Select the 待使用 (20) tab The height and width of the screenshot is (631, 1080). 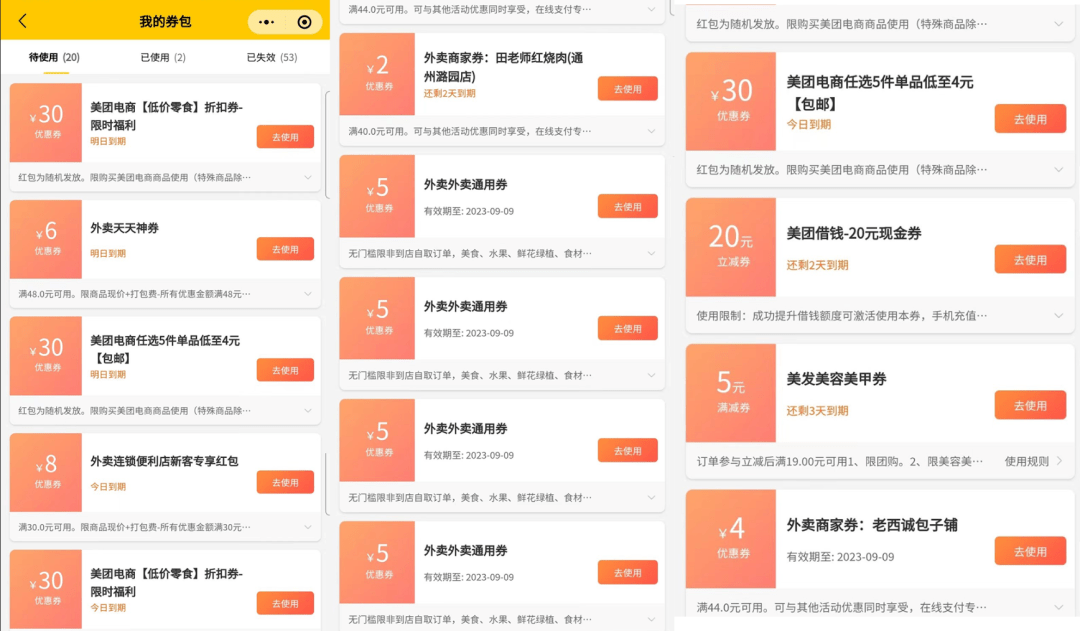click(55, 58)
